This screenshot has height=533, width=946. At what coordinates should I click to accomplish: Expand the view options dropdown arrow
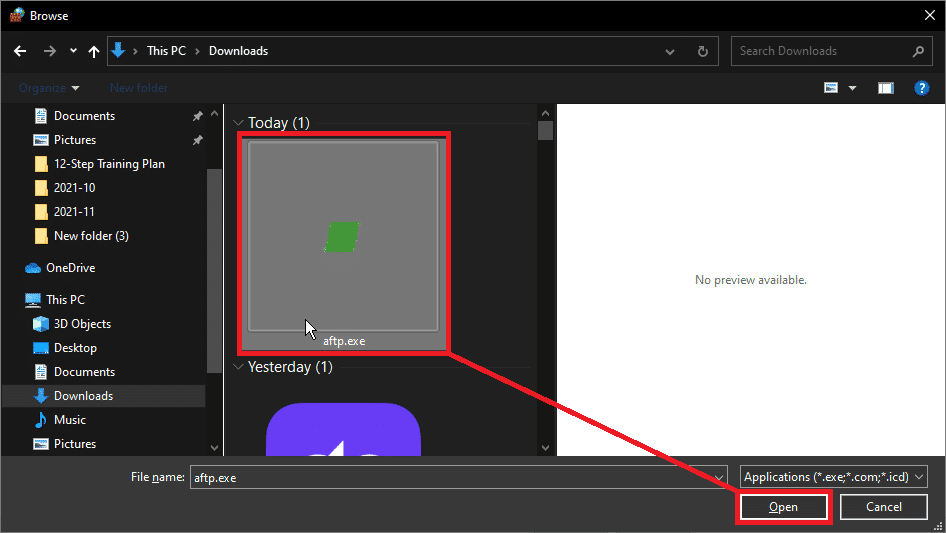click(x=852, y=88)
